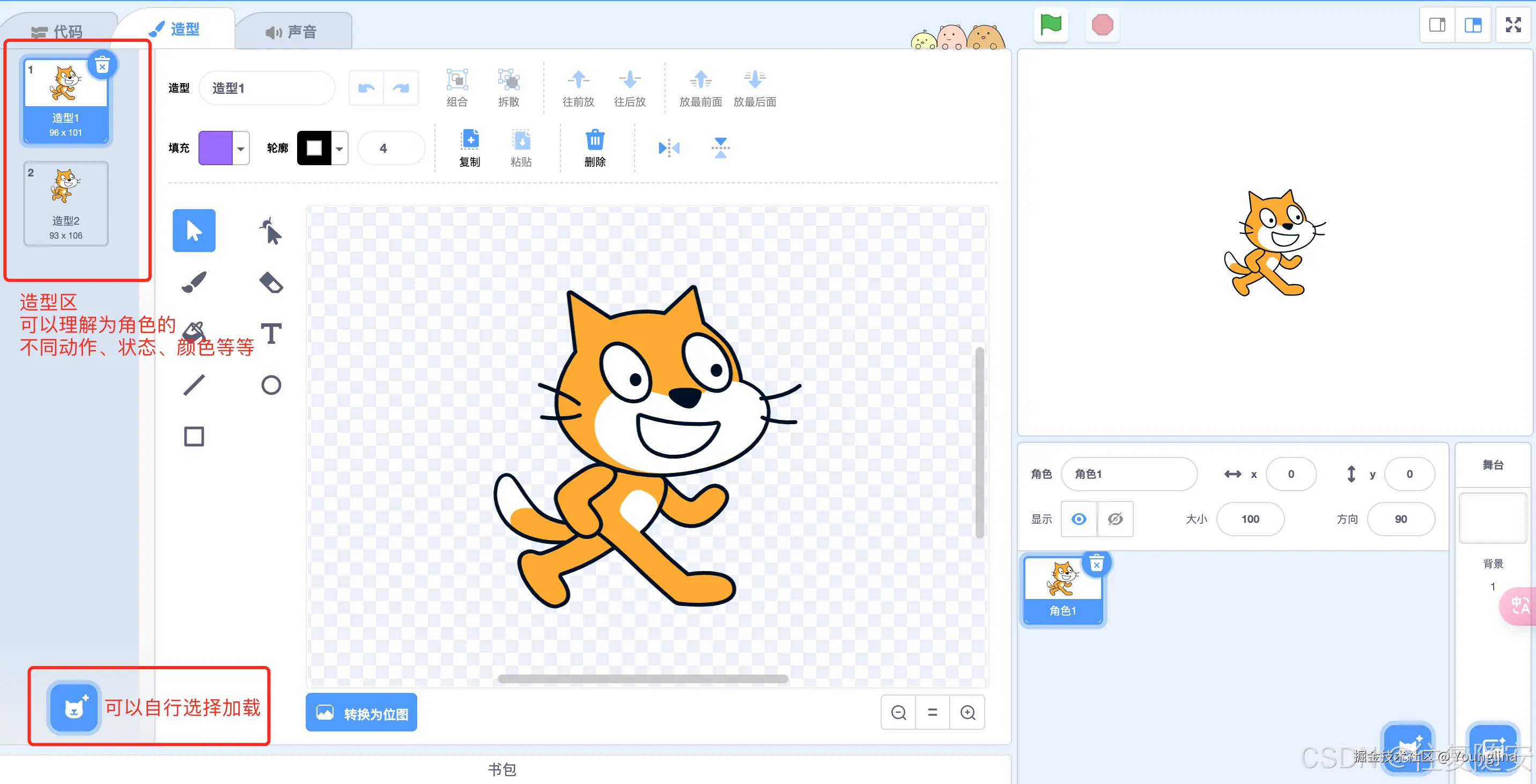Switch to small stage layout
This screenshot has width=1536, height=784.
point(1437,25)
